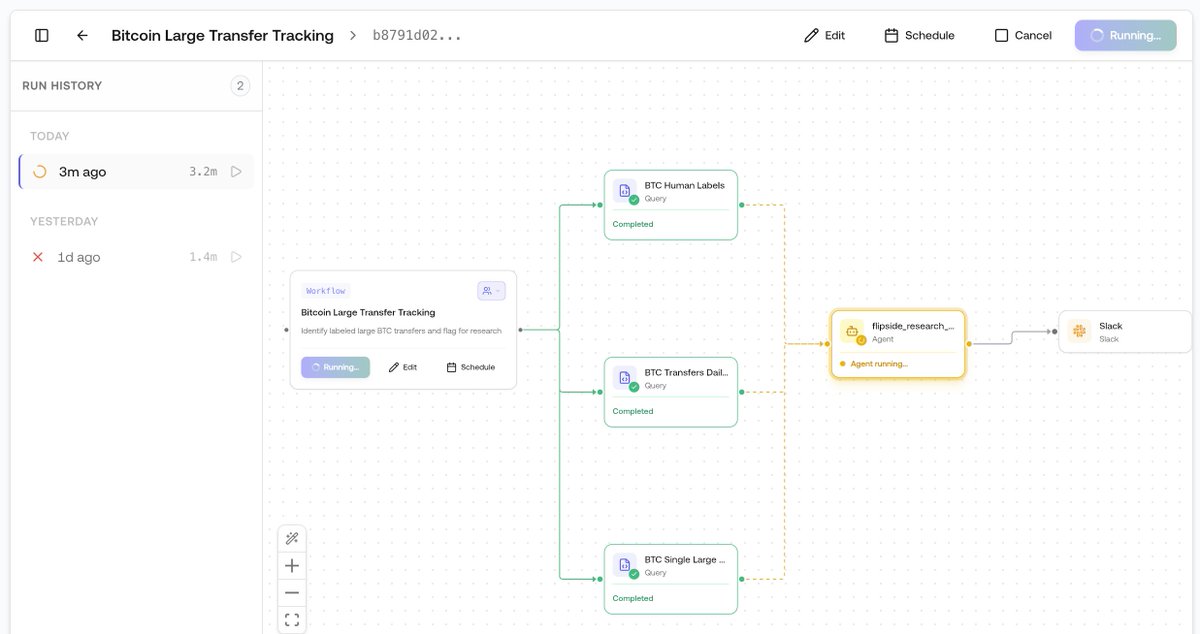Click run ID b8791d02...

[417, 35]
